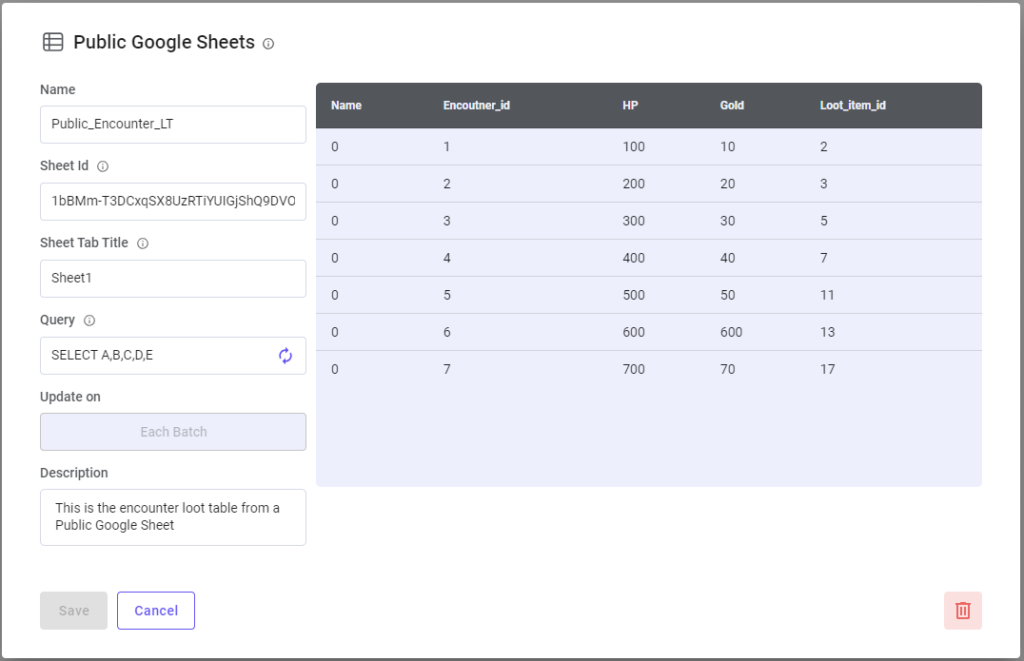The height and width of the screenshot is (661, 1024).
Task: Select the Sheet Tab Title field containing Sheet1
Action: pyautogui.click(x=173, y=279)
